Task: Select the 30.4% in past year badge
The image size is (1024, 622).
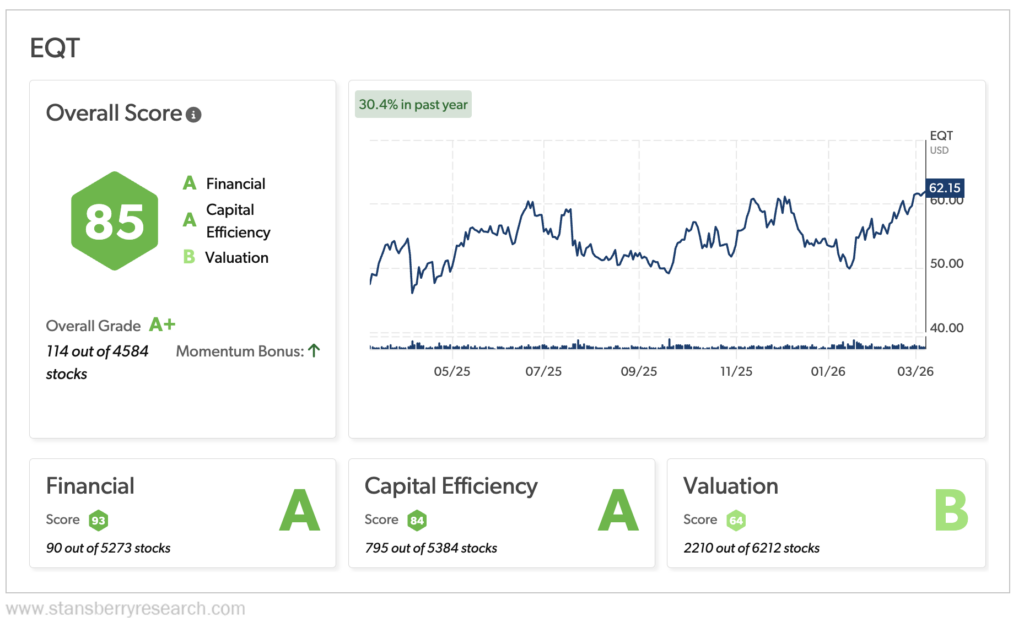Action: coord(413,105)
